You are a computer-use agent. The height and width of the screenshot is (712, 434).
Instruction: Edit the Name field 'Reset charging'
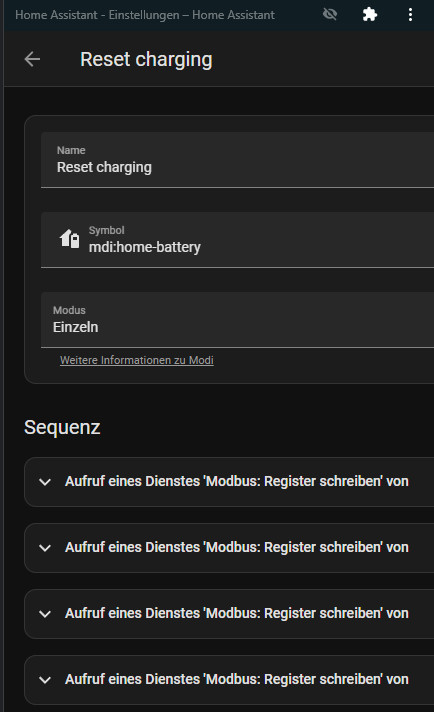237,160
